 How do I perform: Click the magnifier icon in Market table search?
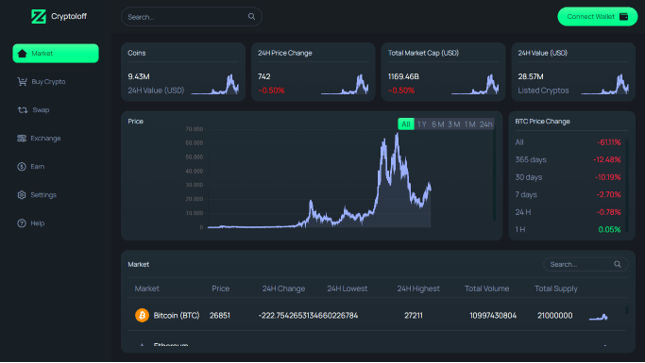tap(617, 264)
